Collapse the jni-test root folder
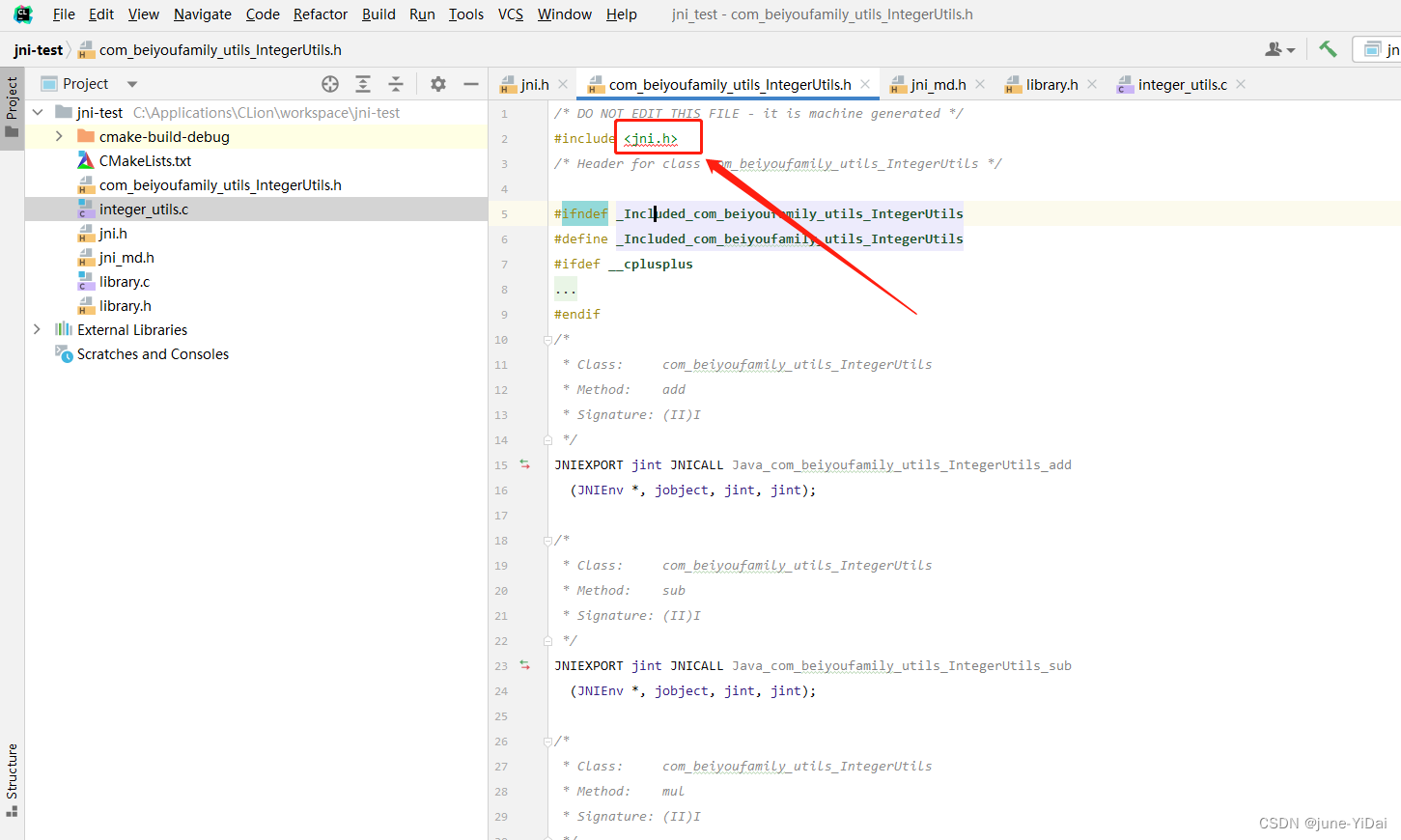This screenshot has height=840, width=1401. 38,113
